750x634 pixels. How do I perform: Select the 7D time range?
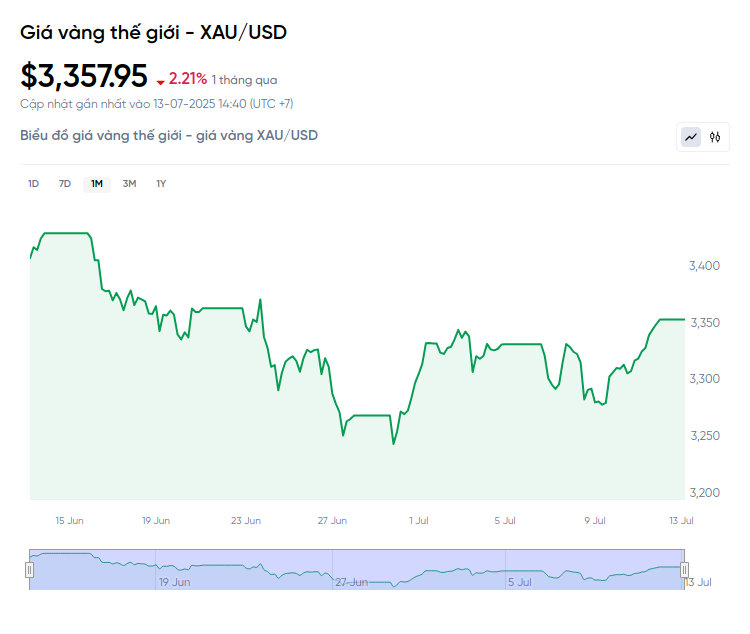coord(65,183)
